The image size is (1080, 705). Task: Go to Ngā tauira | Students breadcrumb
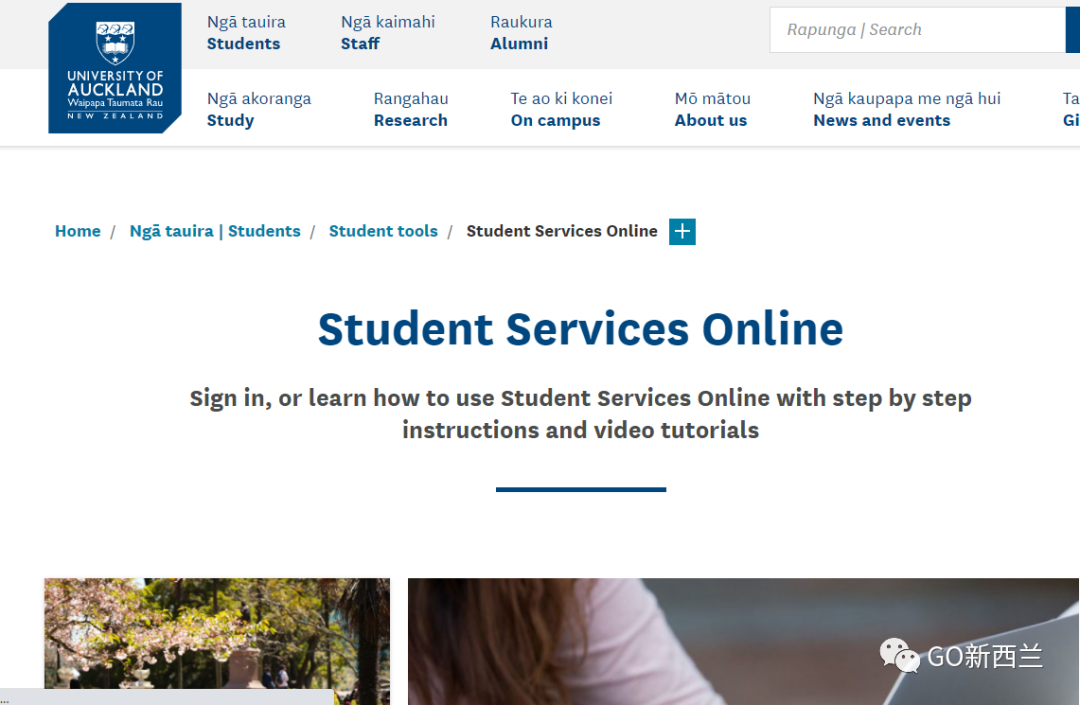(215, 231)
